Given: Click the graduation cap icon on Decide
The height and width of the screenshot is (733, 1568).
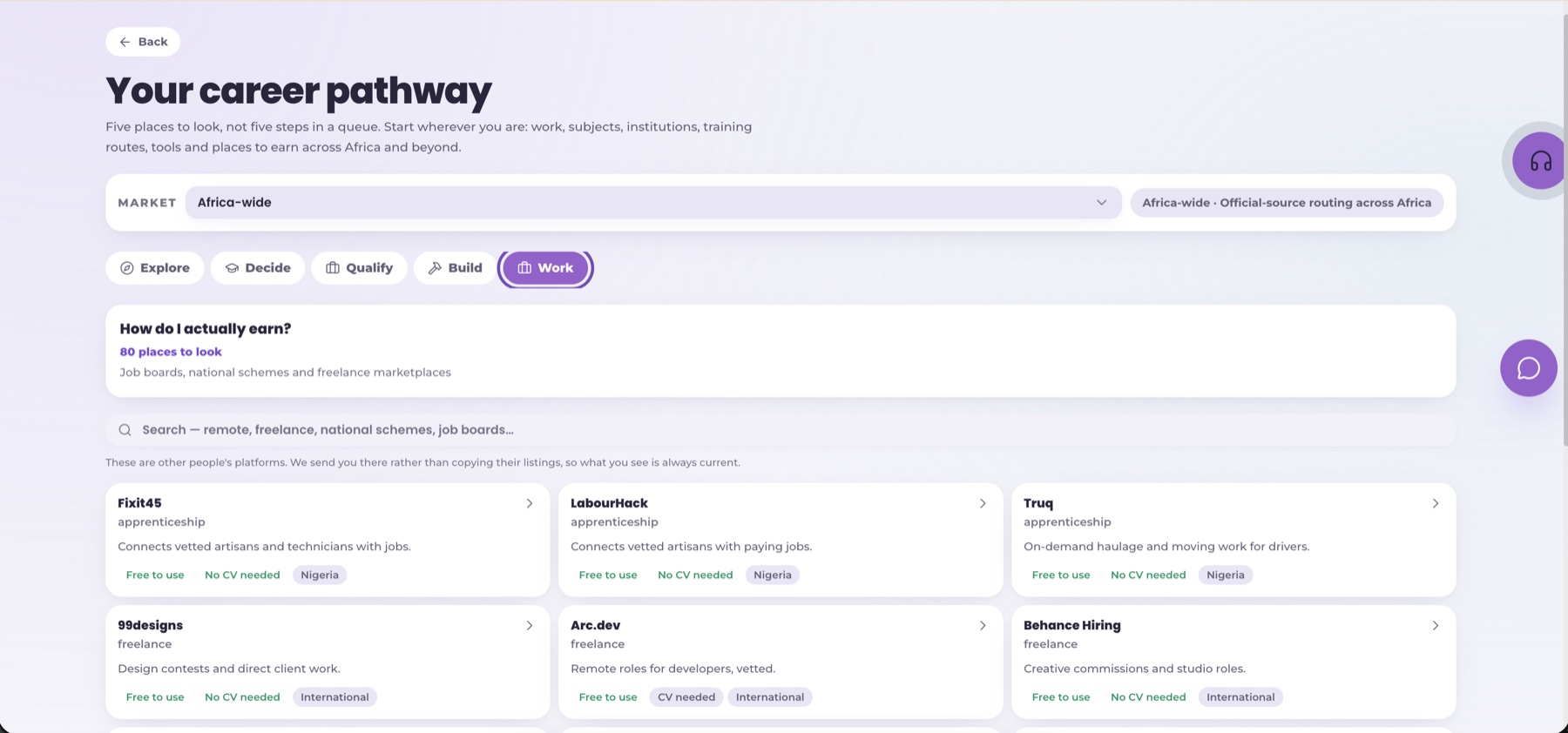Looking at the screenshot, I should tap(232, 268).
